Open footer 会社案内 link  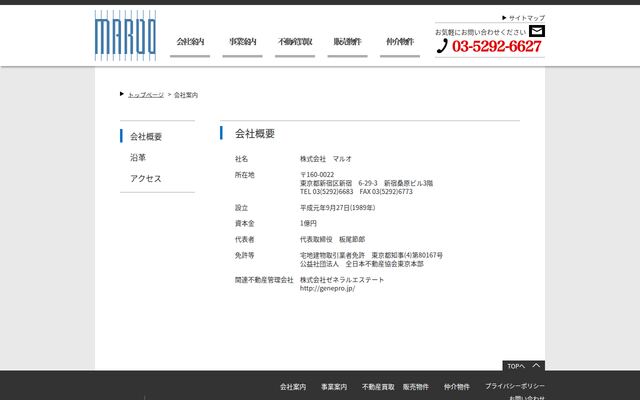click(293, 387)
